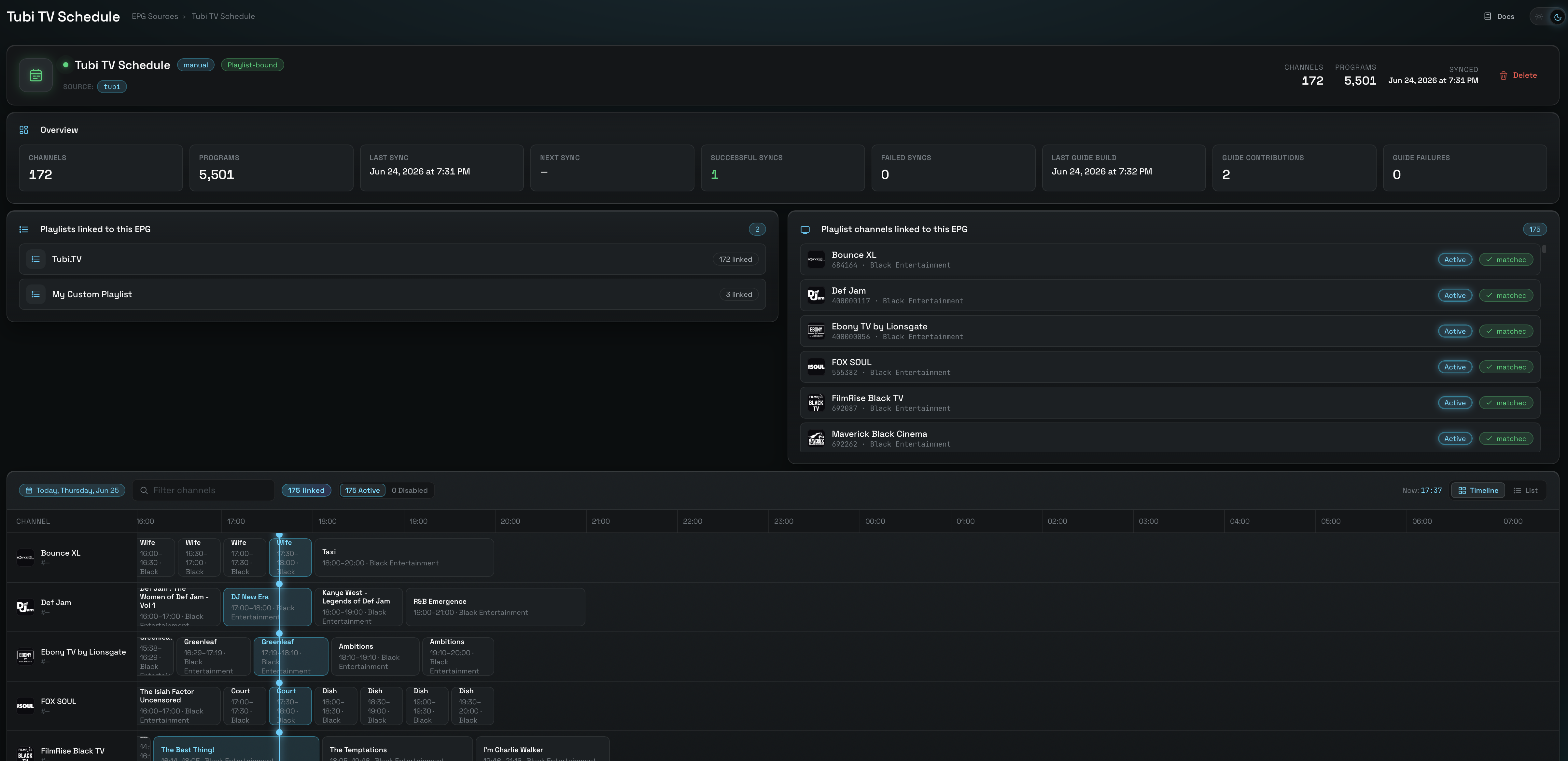
Task: Open the date picker Today, Thursday, Jun 25
Action: click(72, 490)
